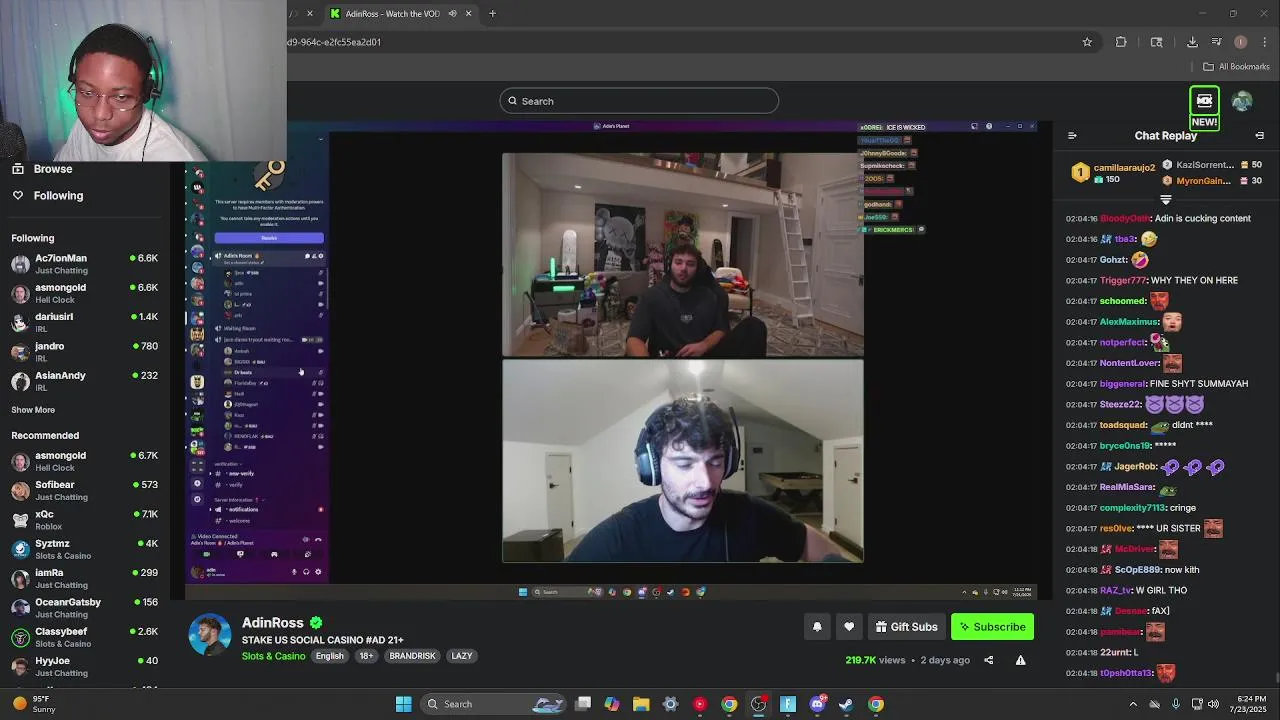1280x720 pixels.
Task: Open Classybeef's recommended channel
Action: point(85,637)
